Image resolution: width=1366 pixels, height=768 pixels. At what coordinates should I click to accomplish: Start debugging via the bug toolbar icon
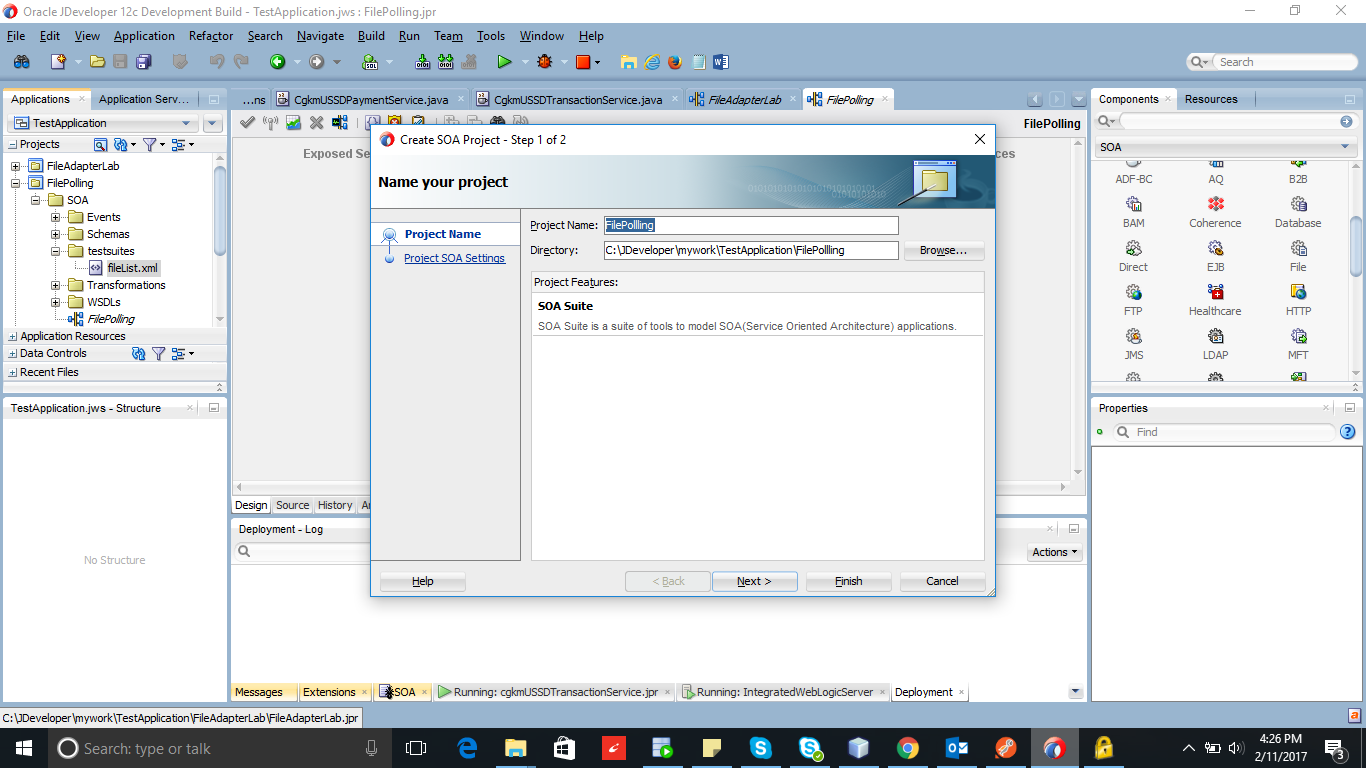[545, 61]
